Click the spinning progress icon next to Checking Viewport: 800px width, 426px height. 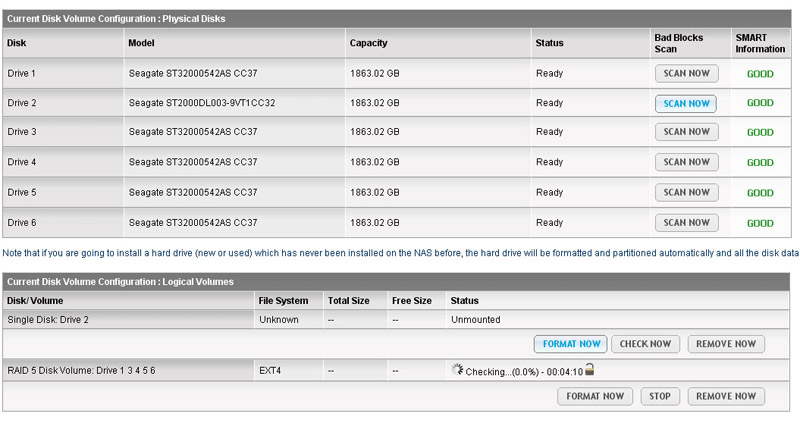tap(457, 370)
